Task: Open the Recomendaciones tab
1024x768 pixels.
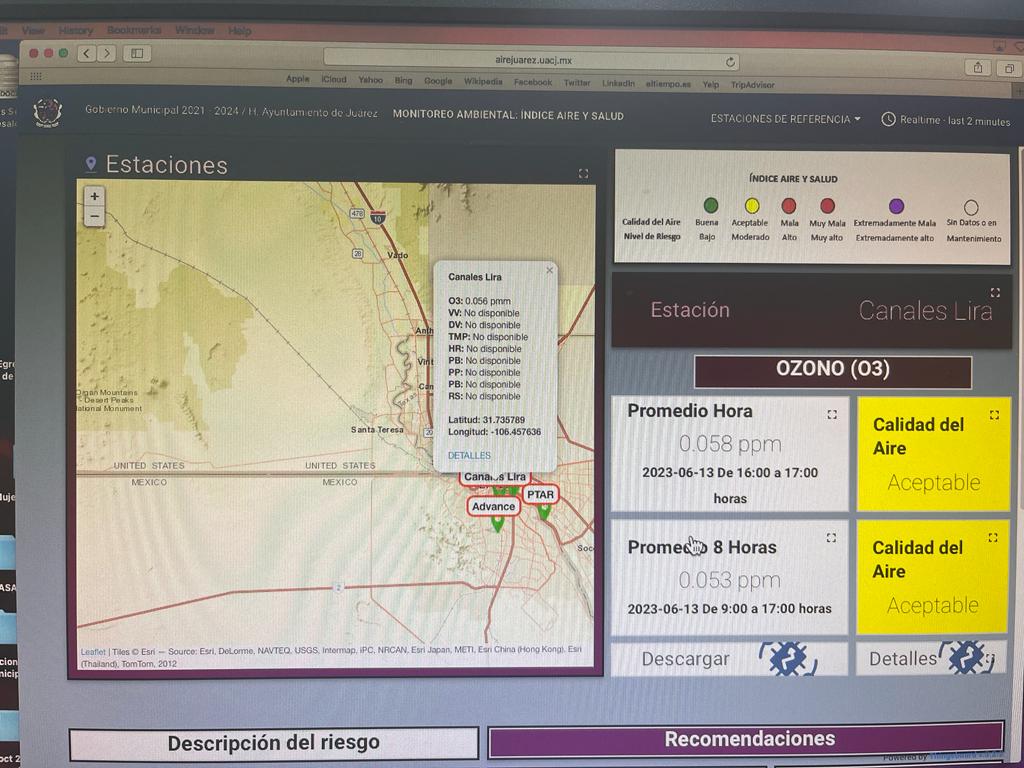Action: (748, 740)
